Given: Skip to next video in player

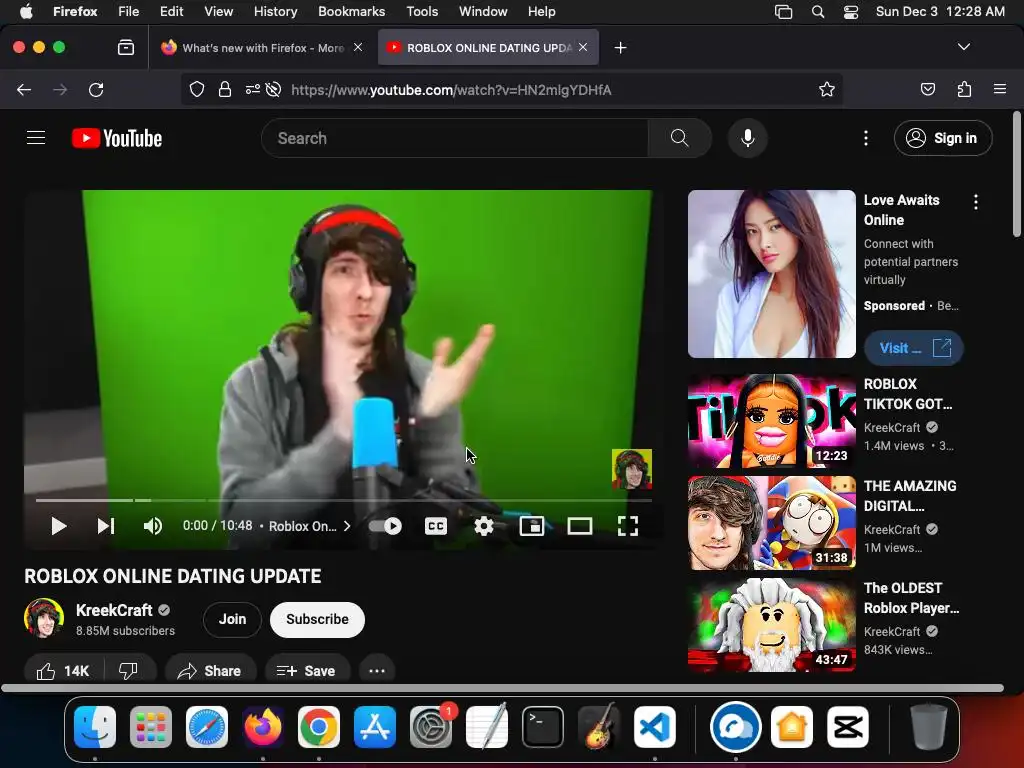Looking at the screenshot, I should tap(106, 526).
